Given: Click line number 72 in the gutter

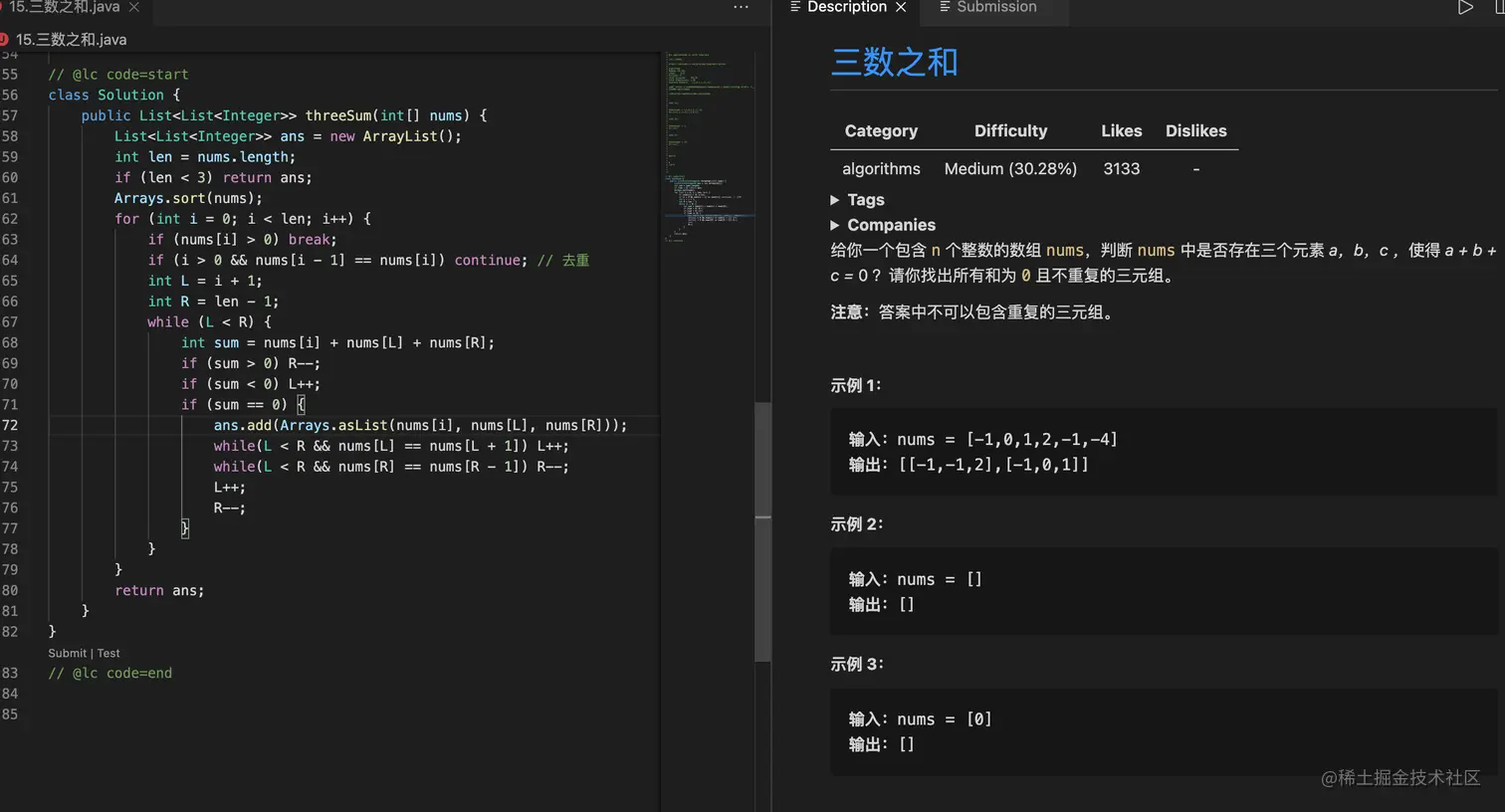Looking at the screenshot, I should pos(10,425).
